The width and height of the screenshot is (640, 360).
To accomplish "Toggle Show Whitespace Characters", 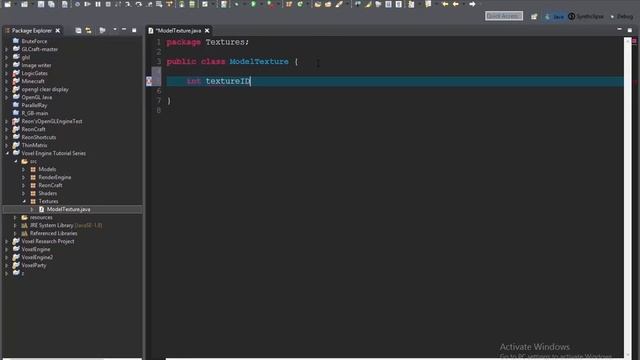I will [399, 4].
